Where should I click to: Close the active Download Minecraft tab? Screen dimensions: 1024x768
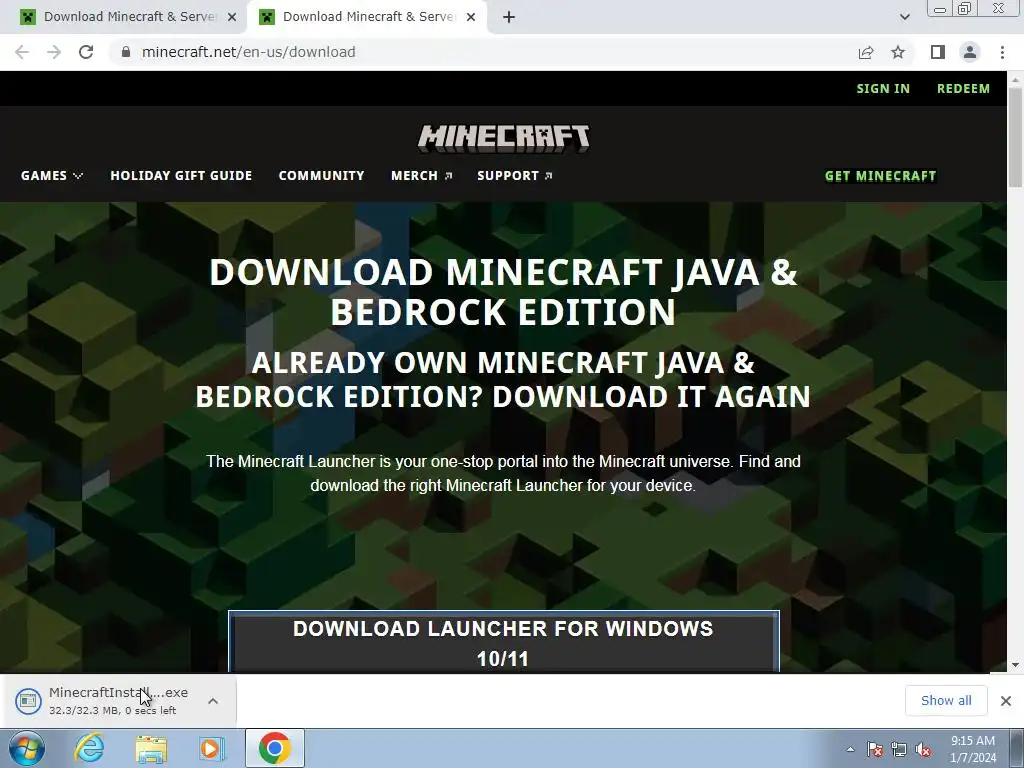471,17
